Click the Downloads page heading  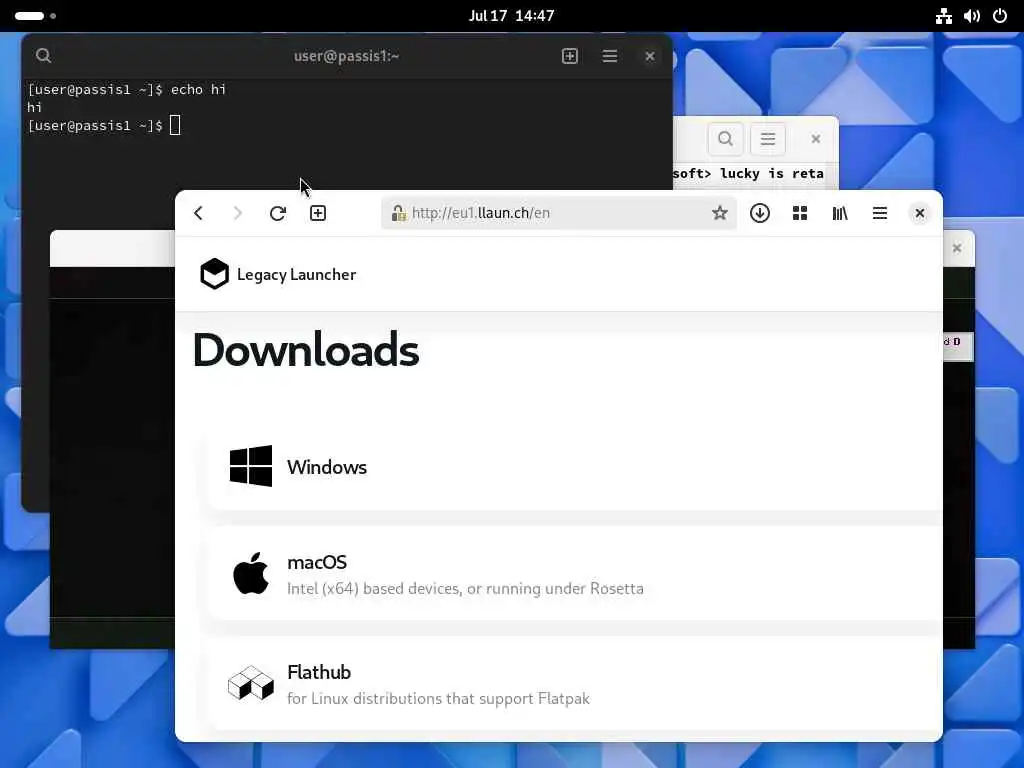306,350
